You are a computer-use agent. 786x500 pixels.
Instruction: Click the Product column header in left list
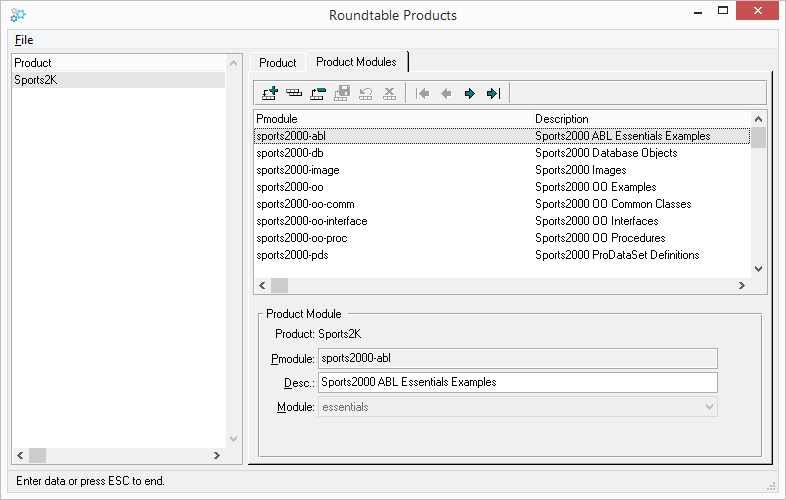118,63
